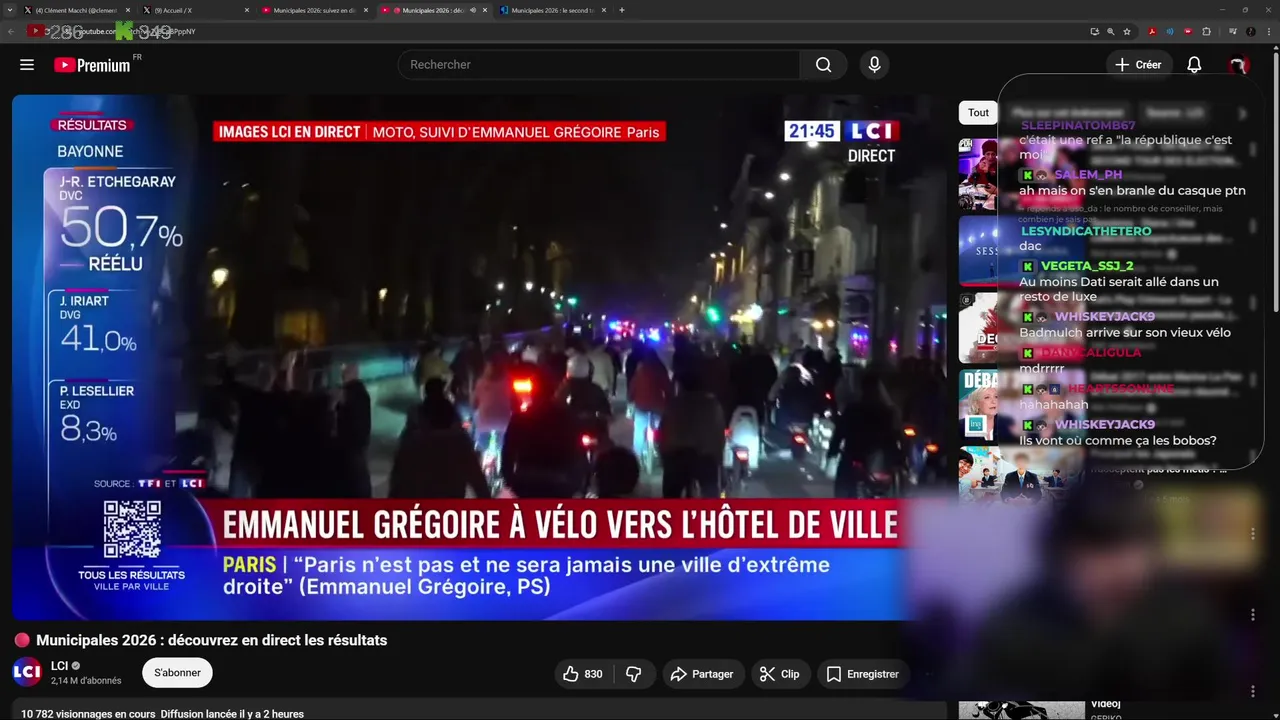1280x720 pixels.
Task: Open the browser three-dot menu
Action: tap(1267, 31)
